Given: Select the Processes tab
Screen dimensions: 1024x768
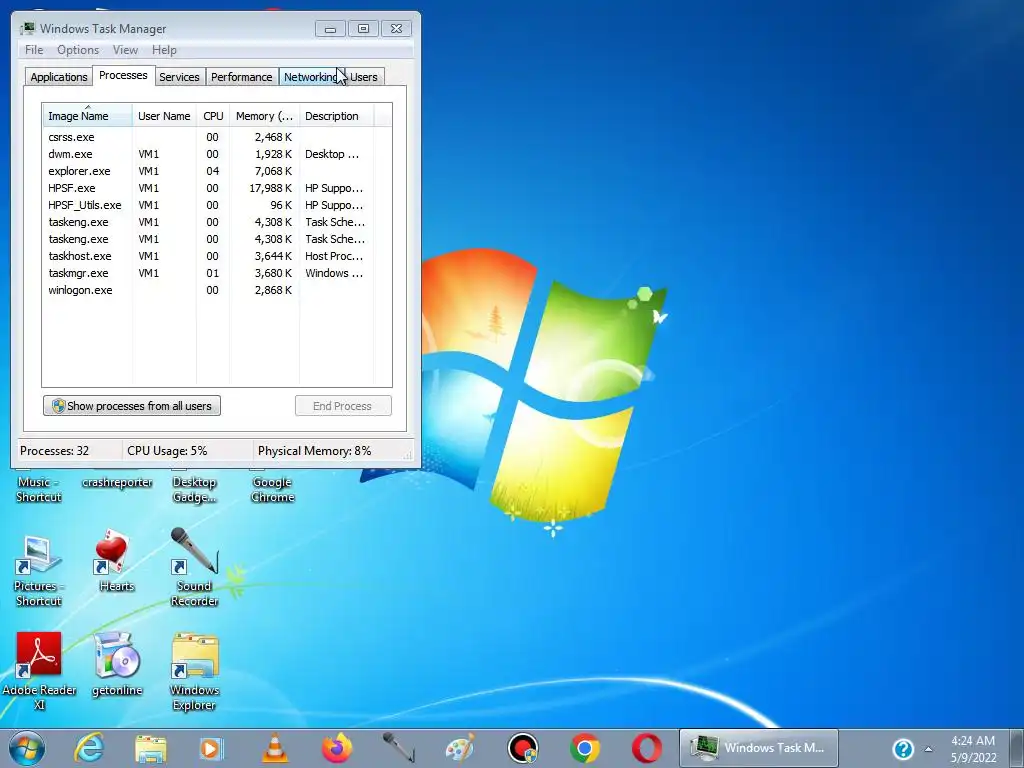Looking at the screenshot, I should click(123, 75).
